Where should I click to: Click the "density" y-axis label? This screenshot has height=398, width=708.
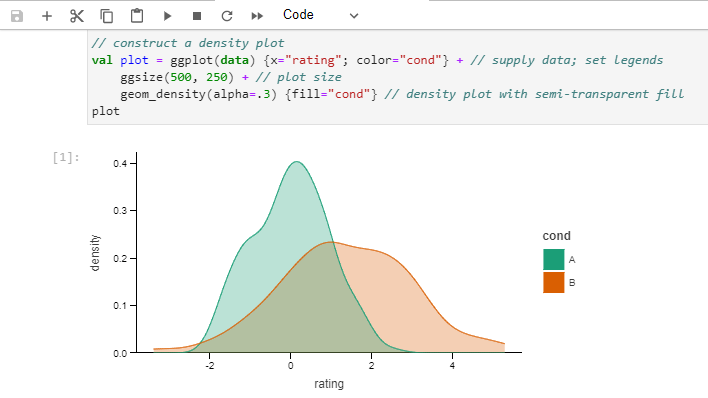(x=94, y=253)
